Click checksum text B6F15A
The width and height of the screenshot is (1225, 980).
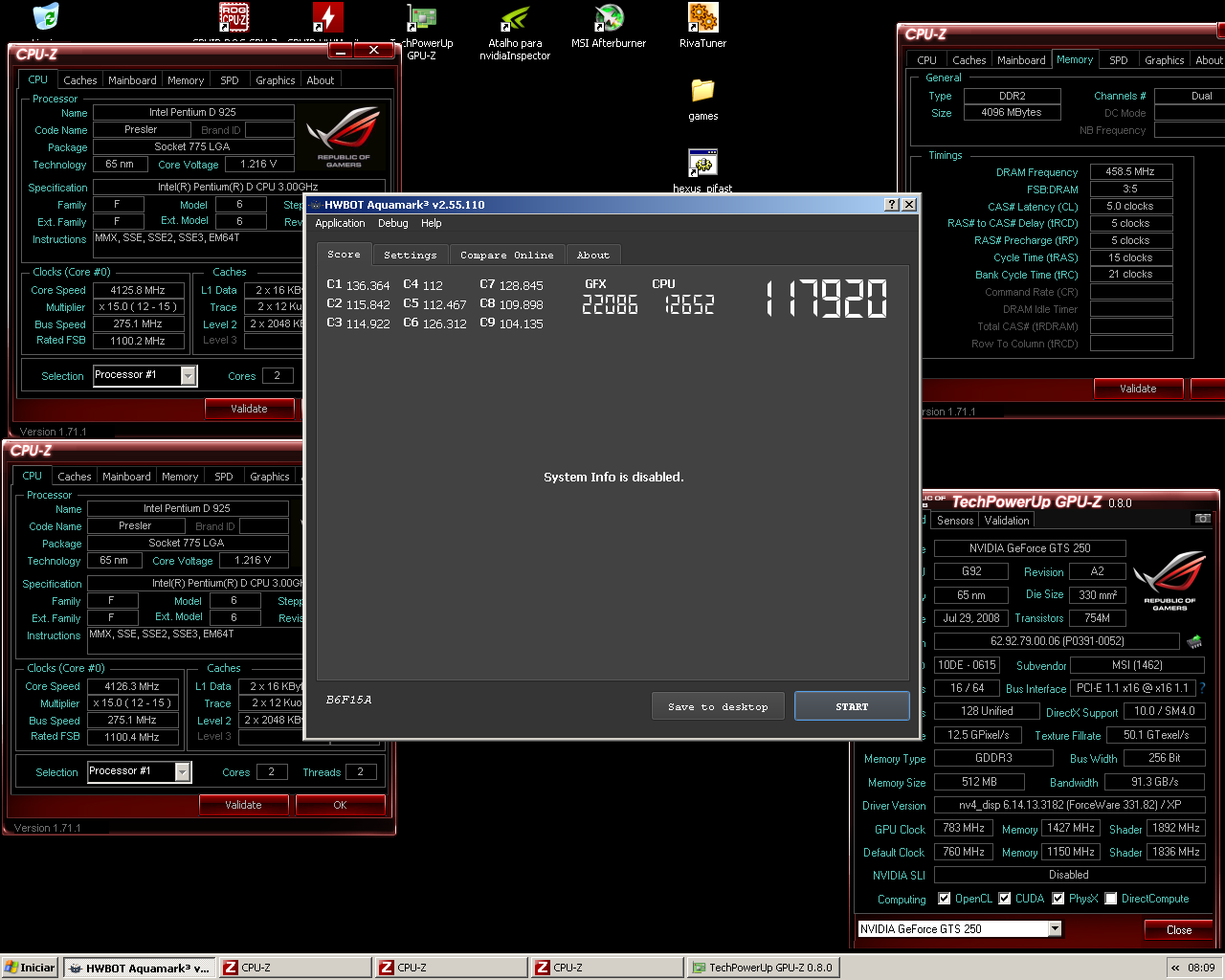[348, 700]
